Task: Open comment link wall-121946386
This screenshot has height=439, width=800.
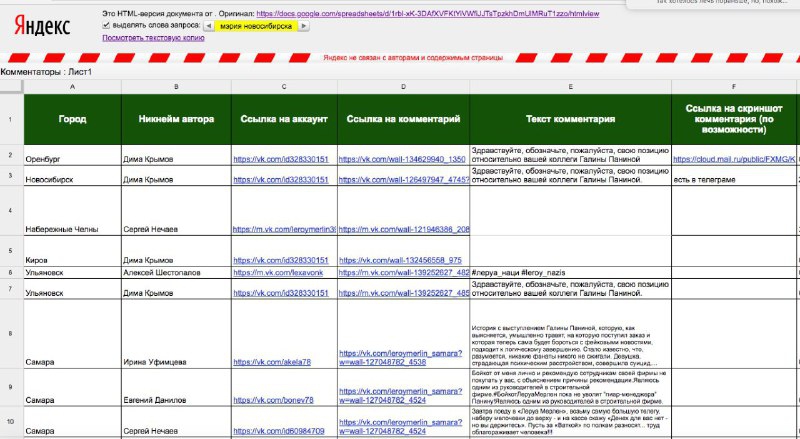Action: [x=404, y=230]
